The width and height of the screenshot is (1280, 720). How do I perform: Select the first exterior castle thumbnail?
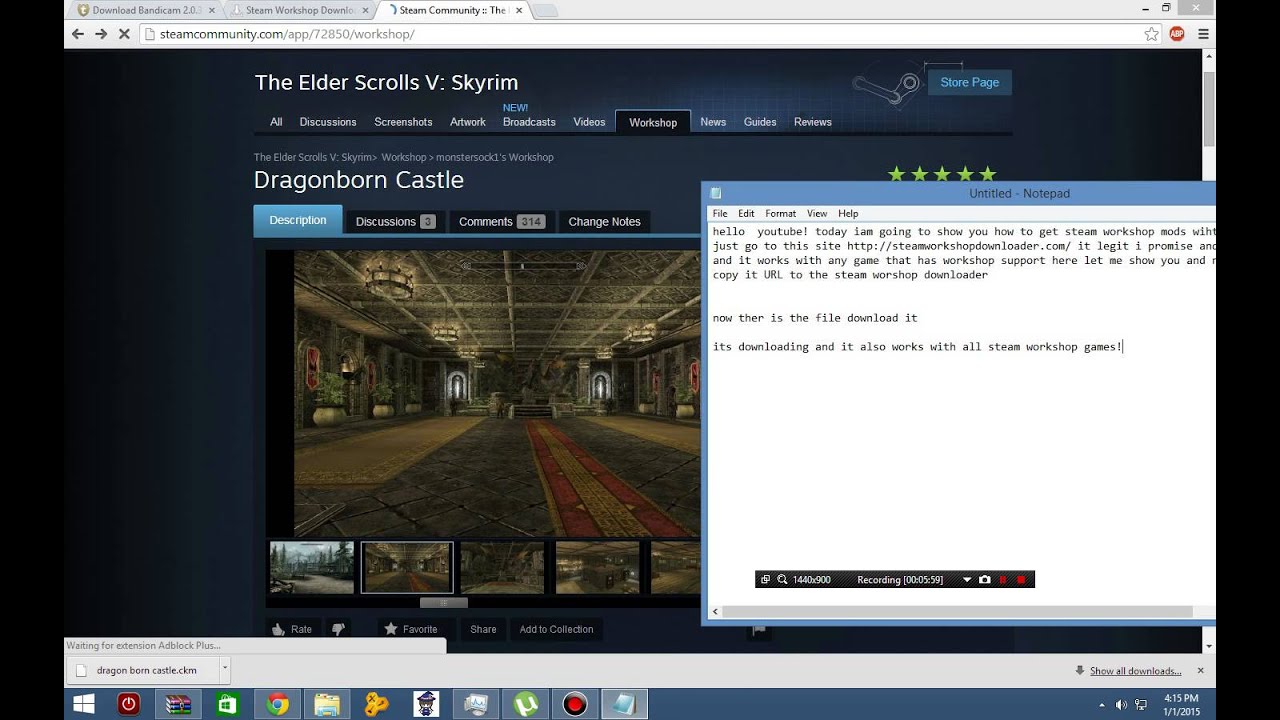coord(312,568)
